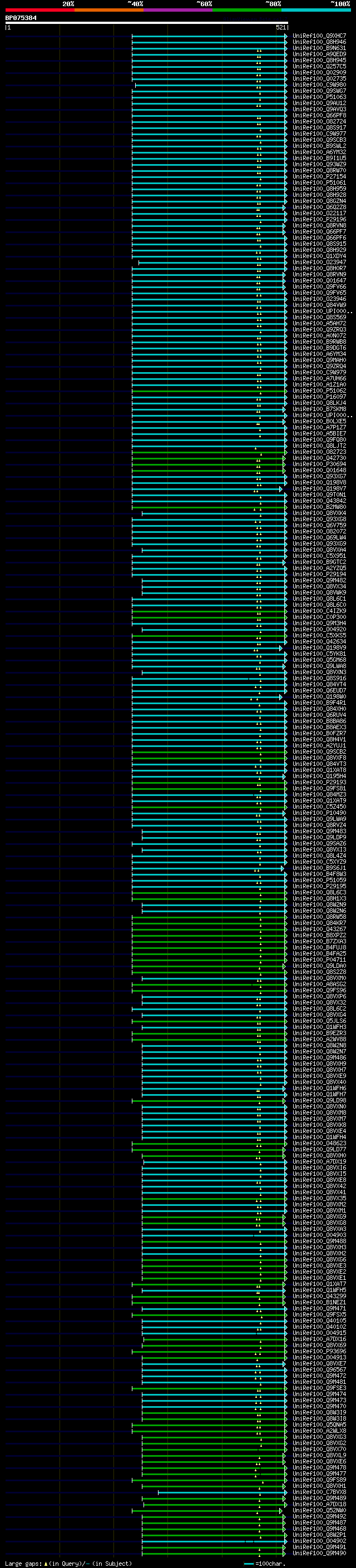Select label UniRef100_Q198W0

coord(319,697)
